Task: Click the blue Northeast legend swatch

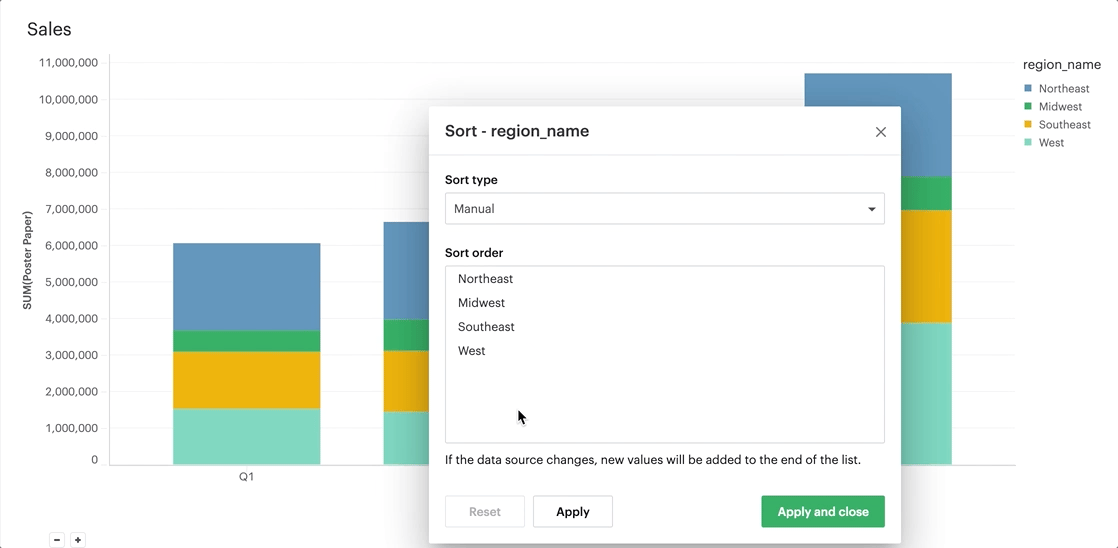Action: [1028, 89]
